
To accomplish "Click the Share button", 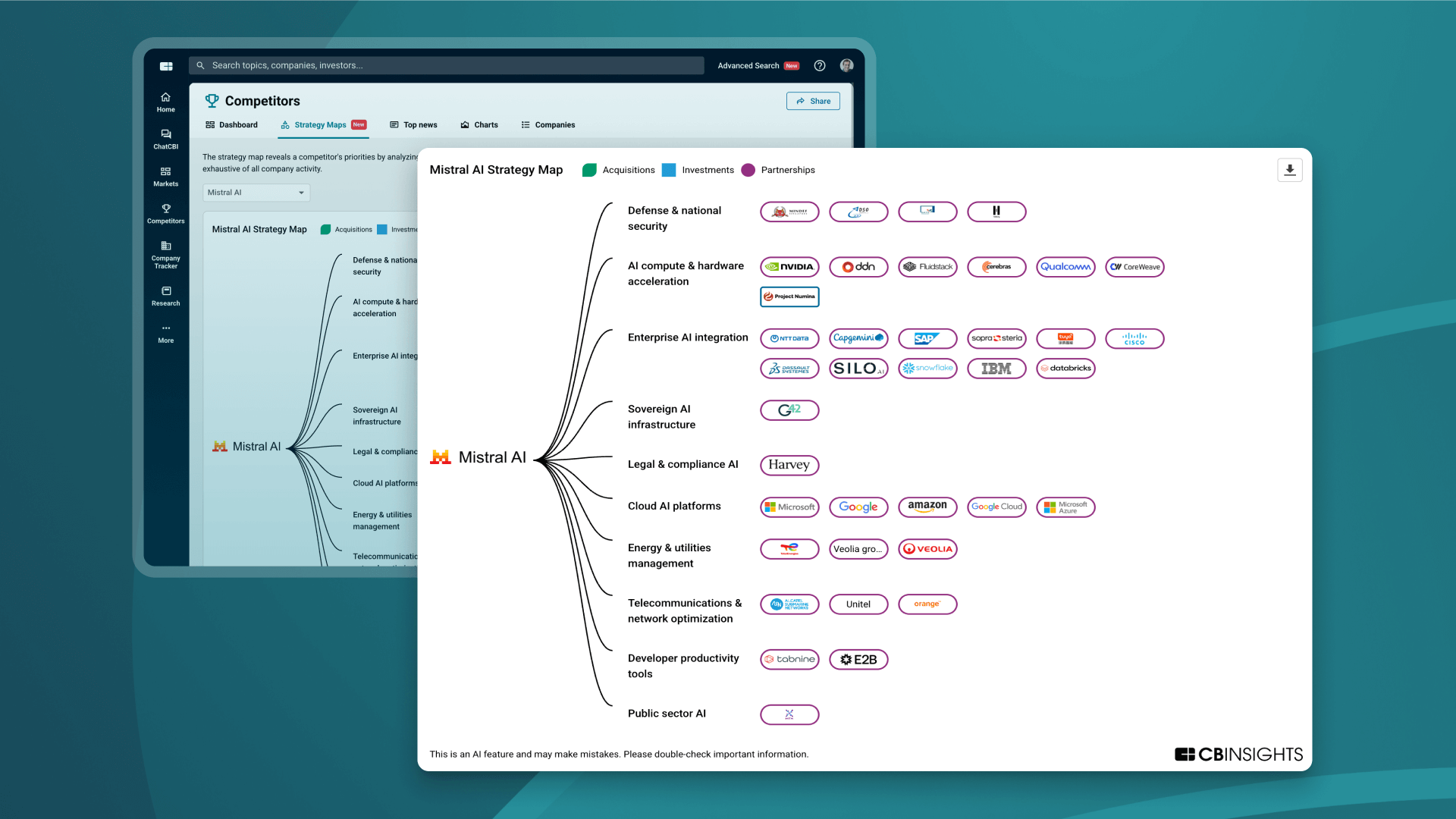I will (813, 101).
